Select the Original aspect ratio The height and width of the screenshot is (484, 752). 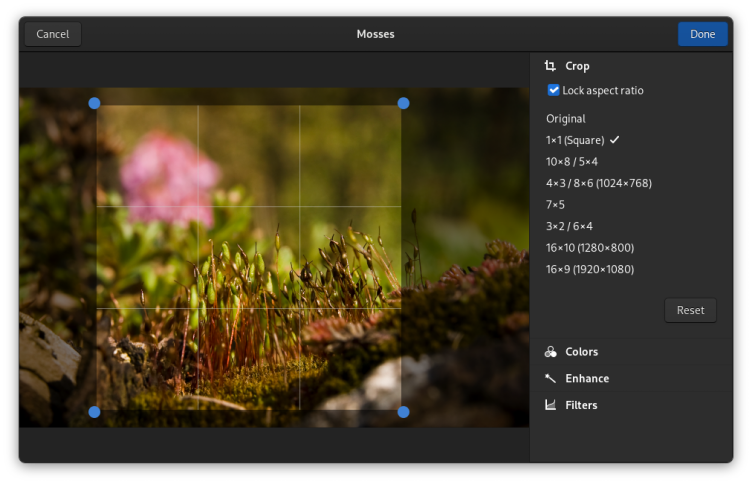coord(566,119)
